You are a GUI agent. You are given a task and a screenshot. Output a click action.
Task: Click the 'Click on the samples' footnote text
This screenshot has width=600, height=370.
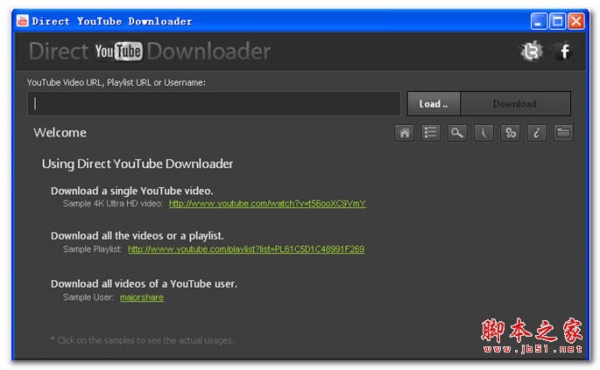click(x=142, y=340)
